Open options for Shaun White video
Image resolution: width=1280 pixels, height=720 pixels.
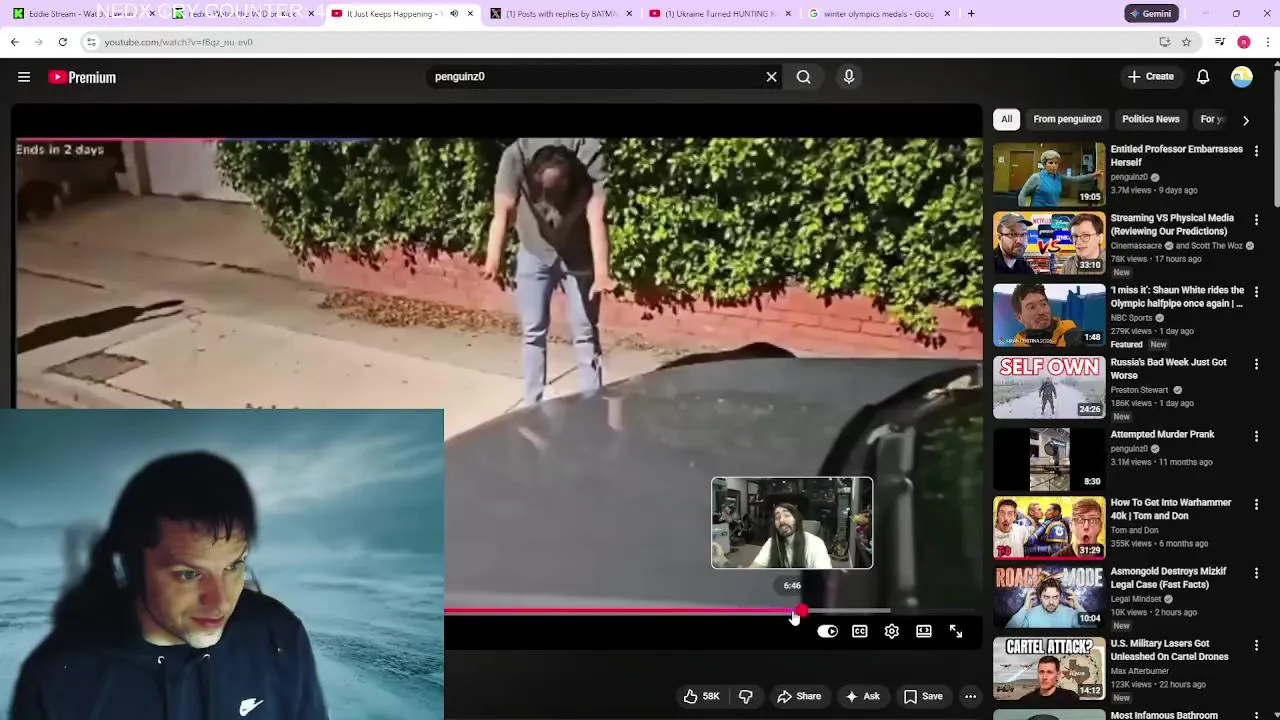pos(1256,292)
